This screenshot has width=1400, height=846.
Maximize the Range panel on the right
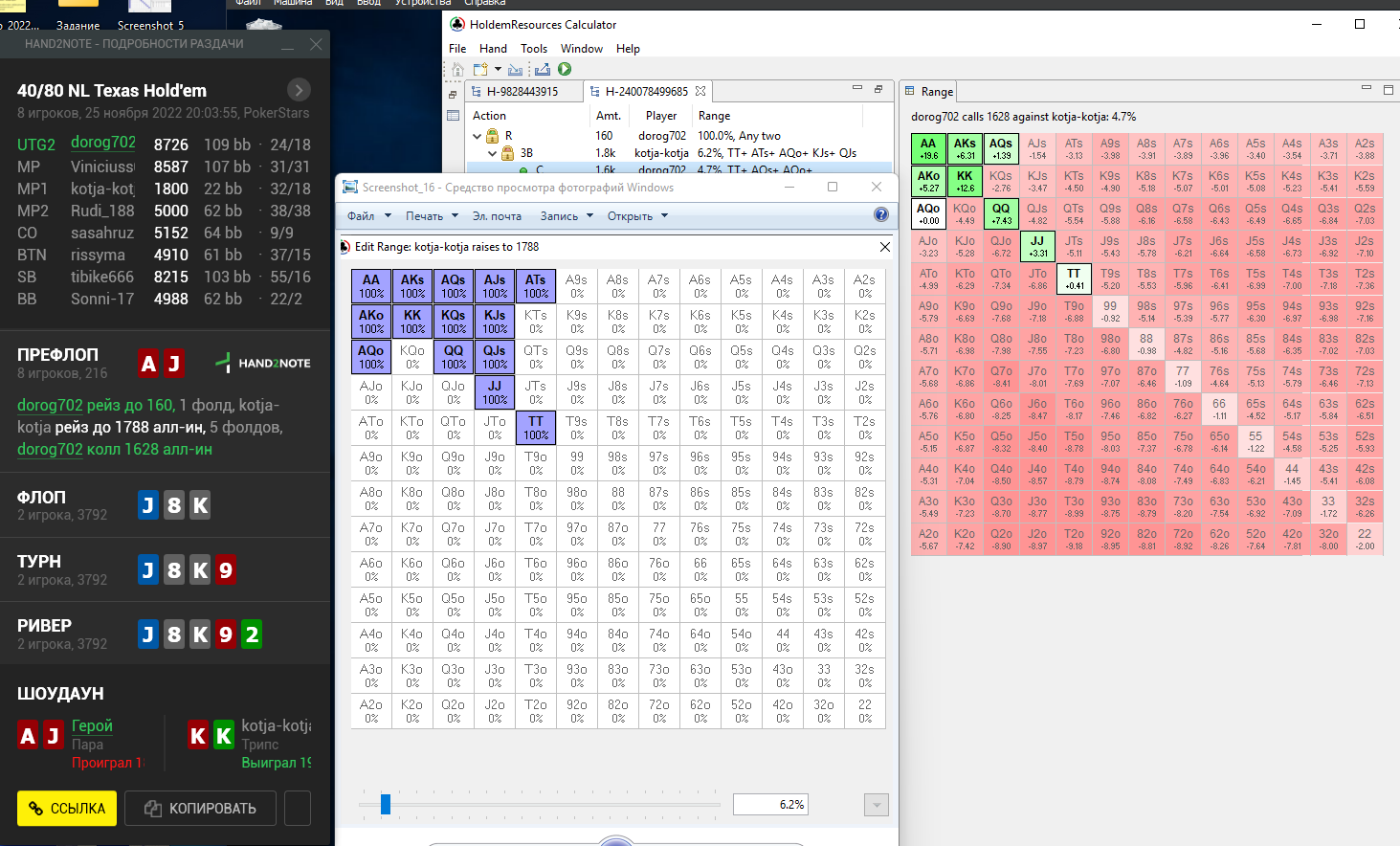(1389, 90)
